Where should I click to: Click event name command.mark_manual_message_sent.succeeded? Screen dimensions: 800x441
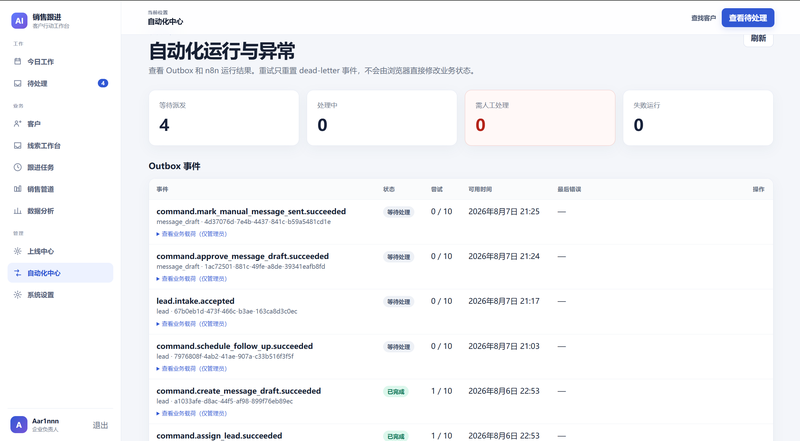[251, 211]
